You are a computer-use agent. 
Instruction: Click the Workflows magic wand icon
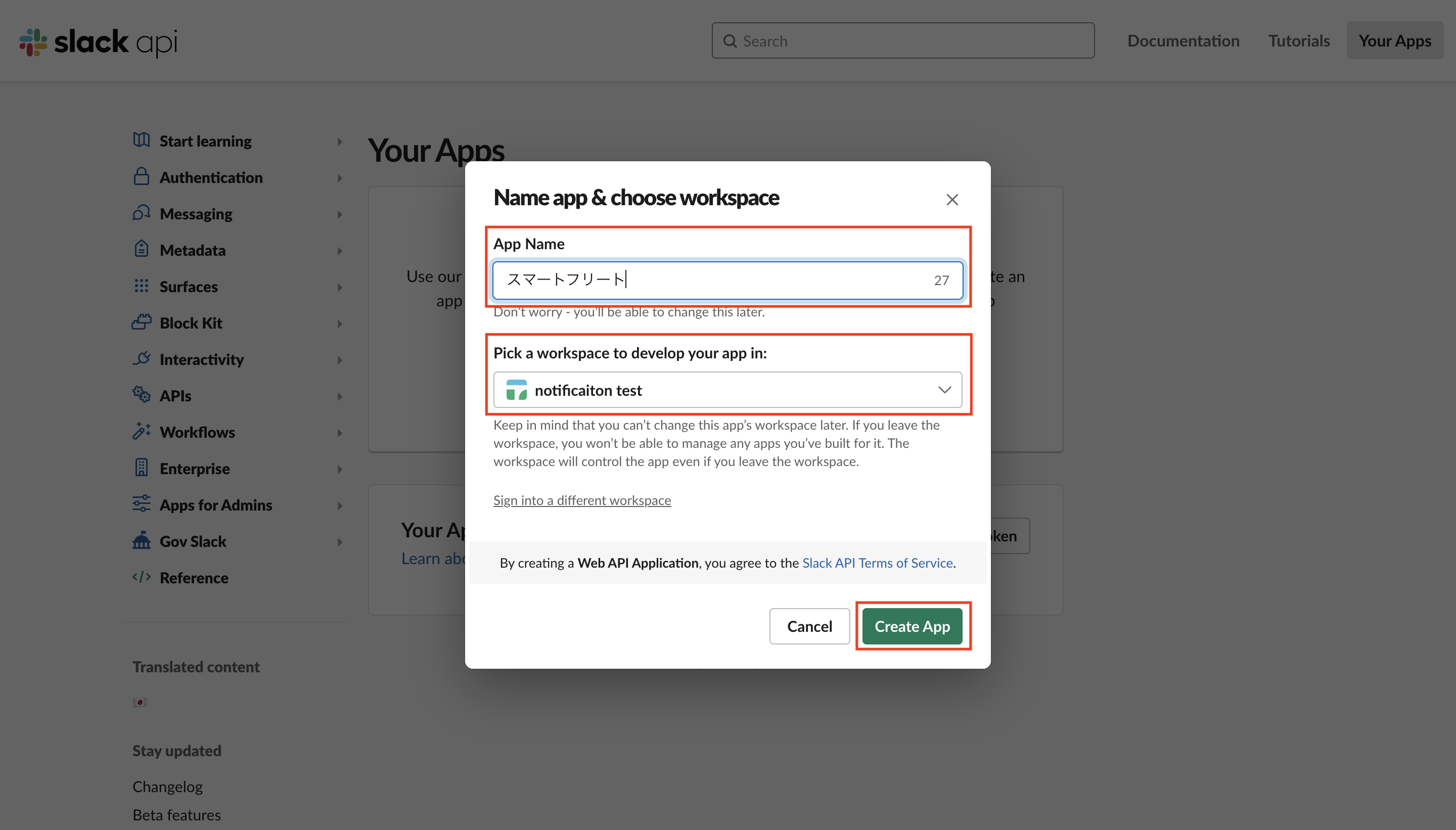coord(142,431)
